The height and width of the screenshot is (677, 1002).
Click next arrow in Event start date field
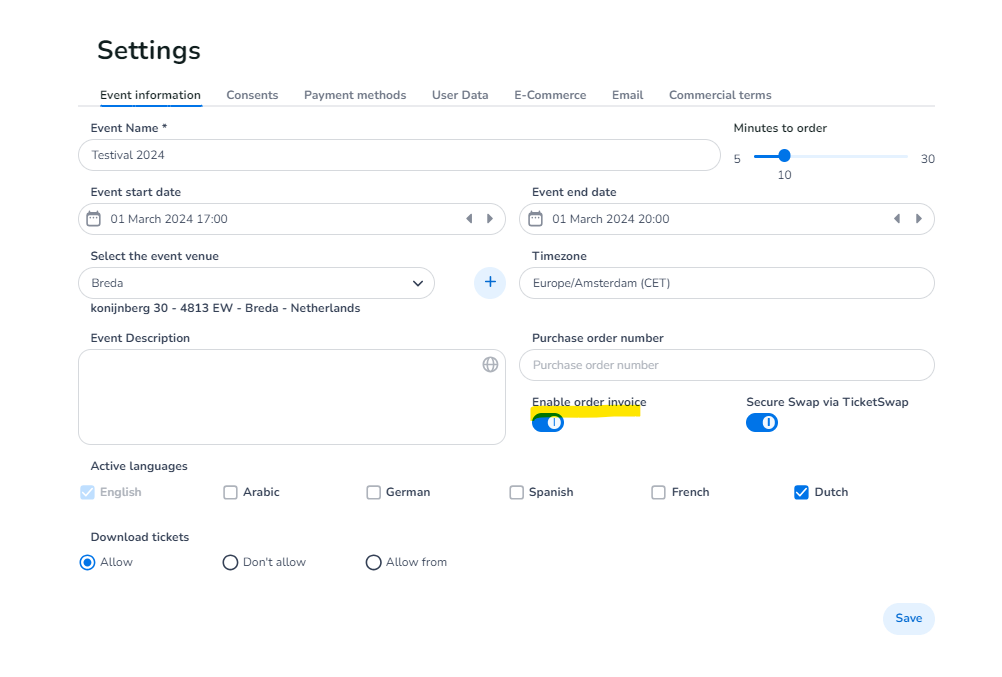tap(490, 219)
